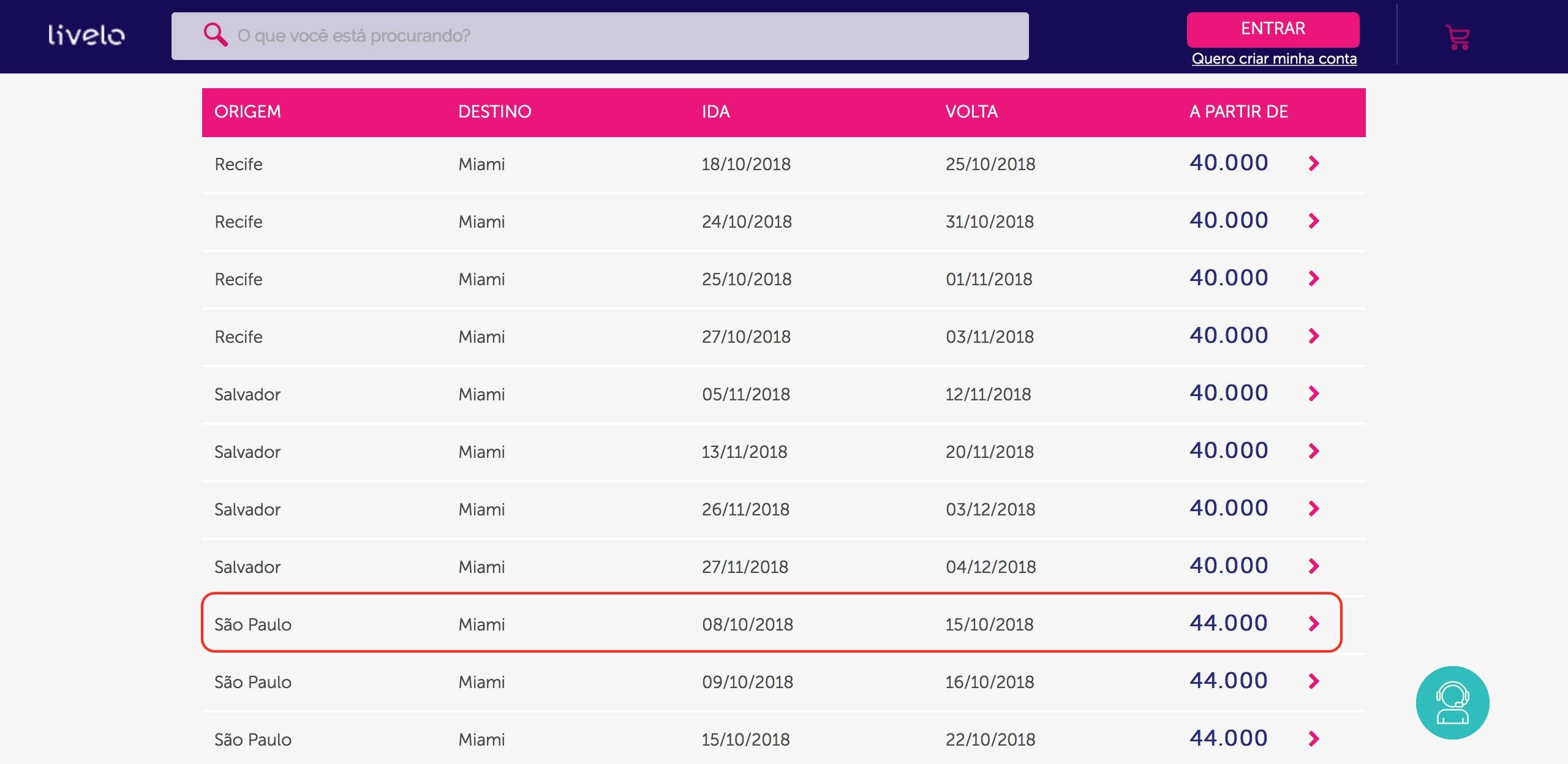Click the departure date 09/10/2018
Screen dimensions: 1568x764
(x=747, y=682)
